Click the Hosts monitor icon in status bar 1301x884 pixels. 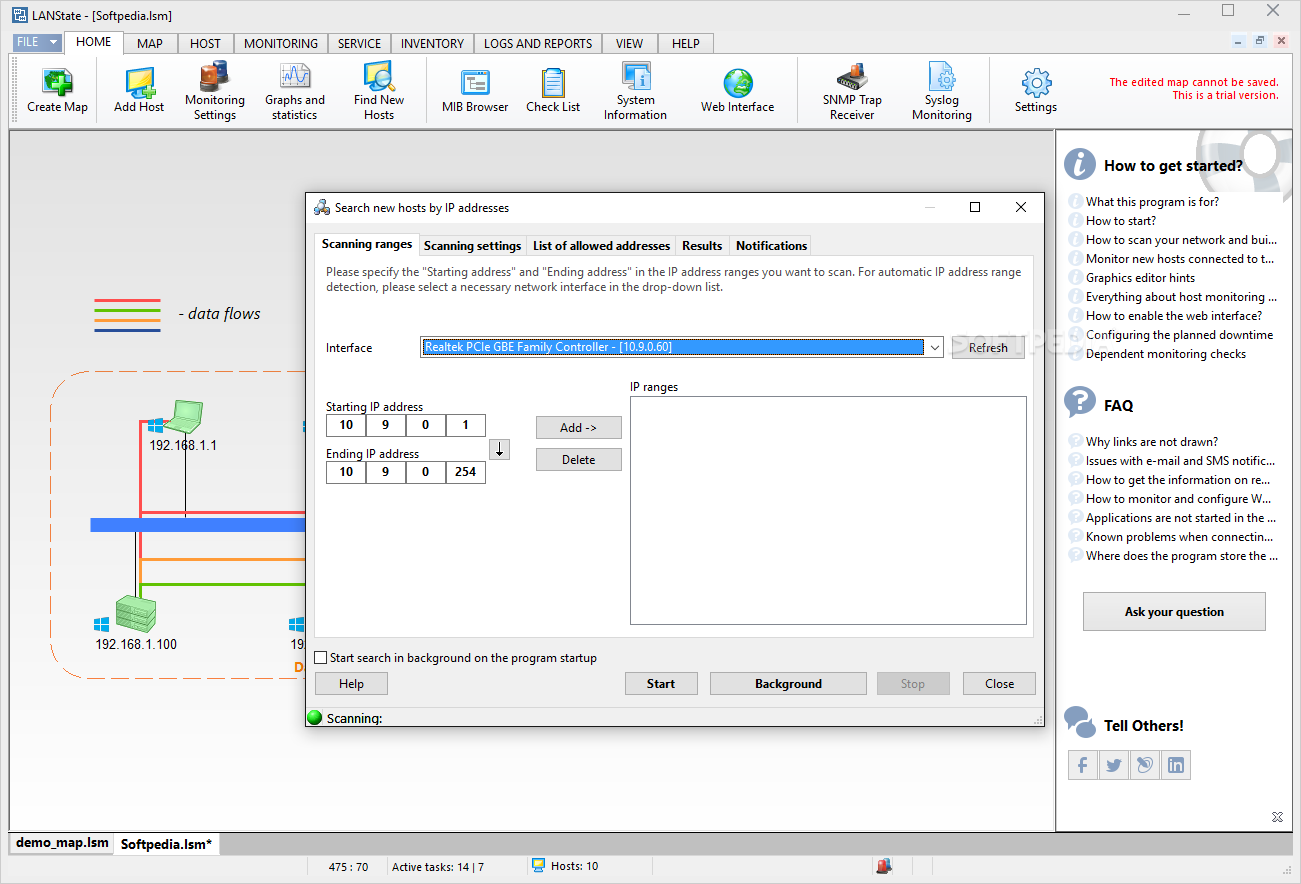point(538,866)
